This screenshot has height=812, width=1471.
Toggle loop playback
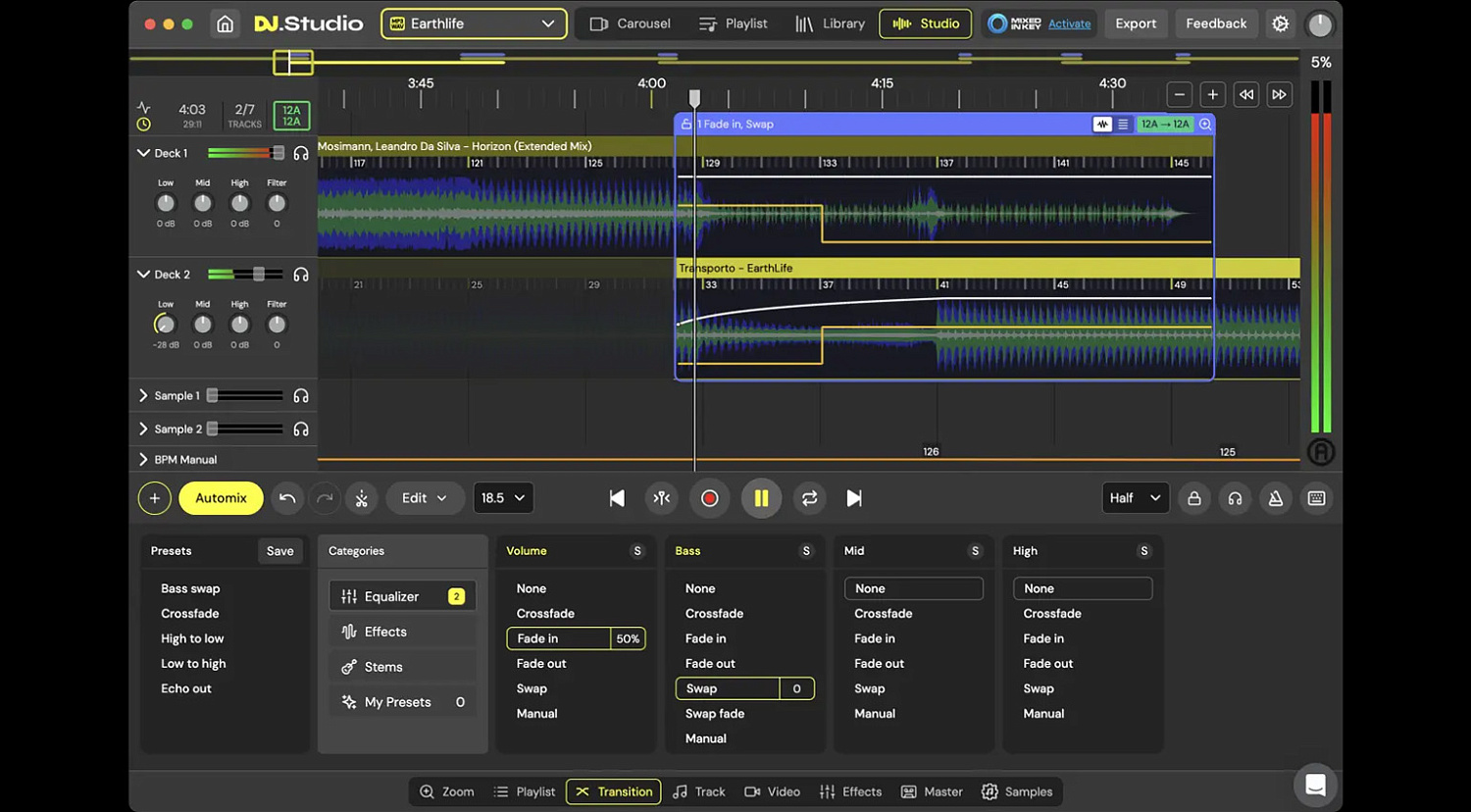pos(810,498)
